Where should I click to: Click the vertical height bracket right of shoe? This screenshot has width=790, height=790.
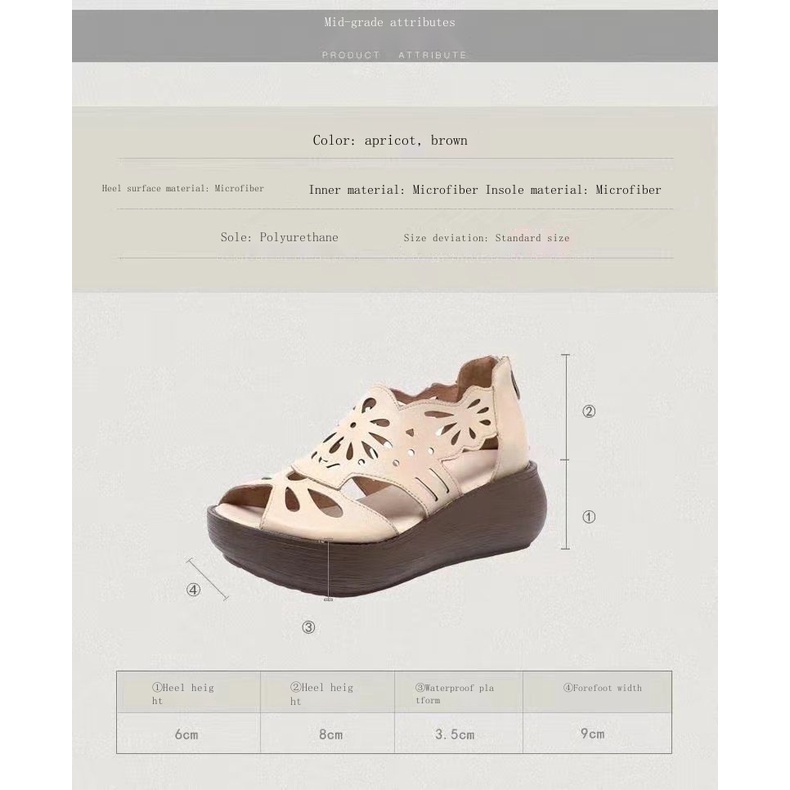(x=565, y=452)
